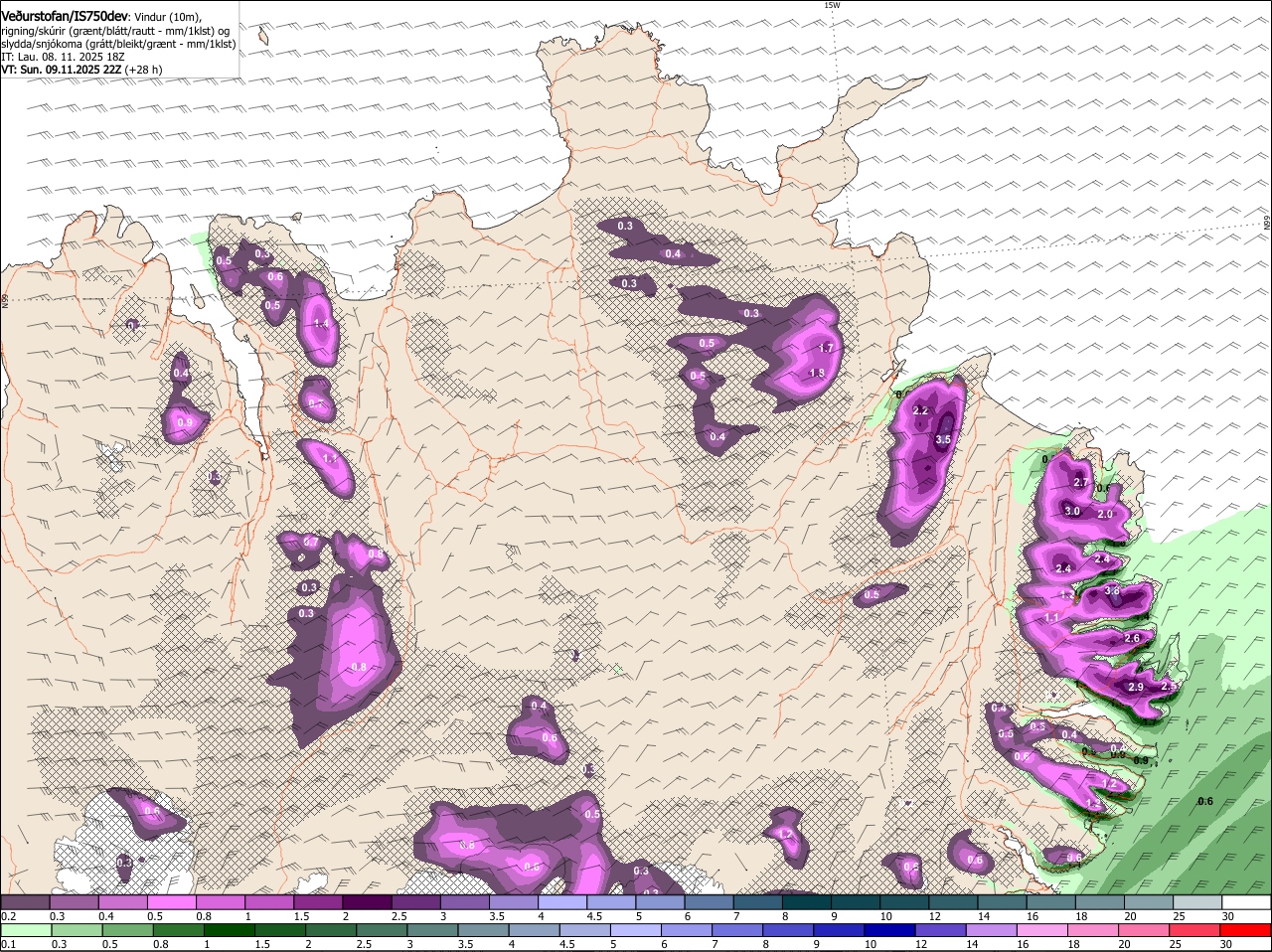Viewport: 1272px width, 952px height.
Task: Click the N99 label on the right edge
Action: (1268, 225)
